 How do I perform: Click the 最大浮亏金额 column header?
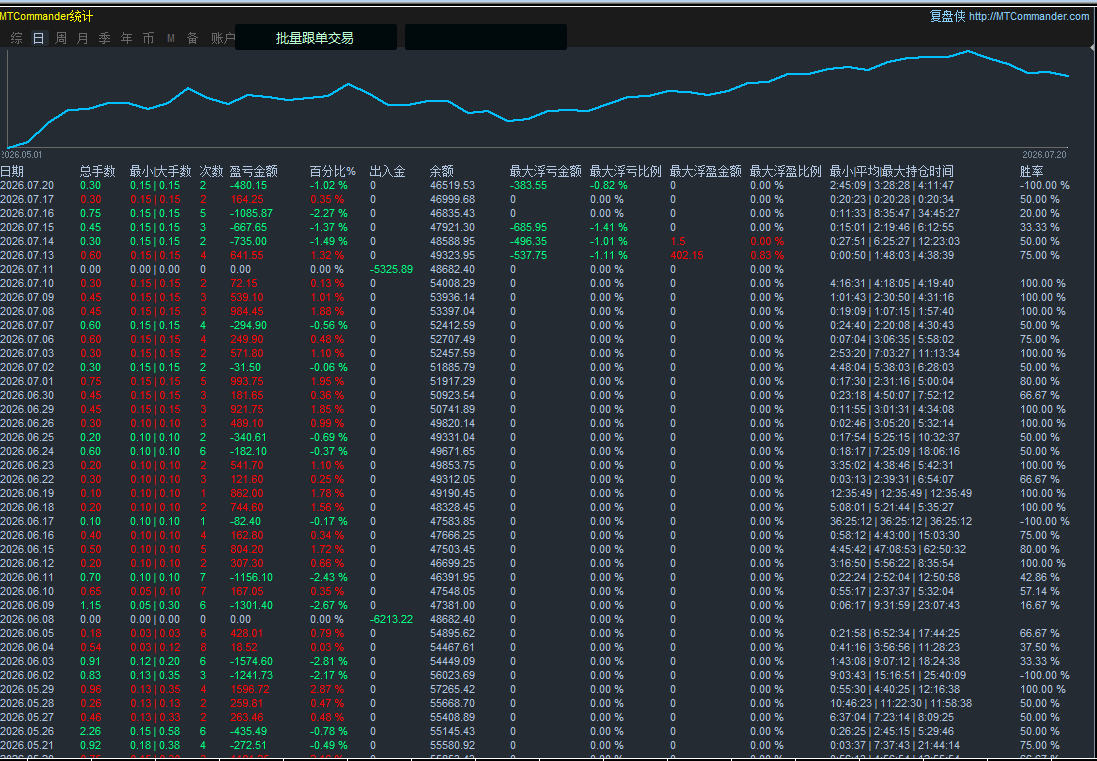(546, 171)
